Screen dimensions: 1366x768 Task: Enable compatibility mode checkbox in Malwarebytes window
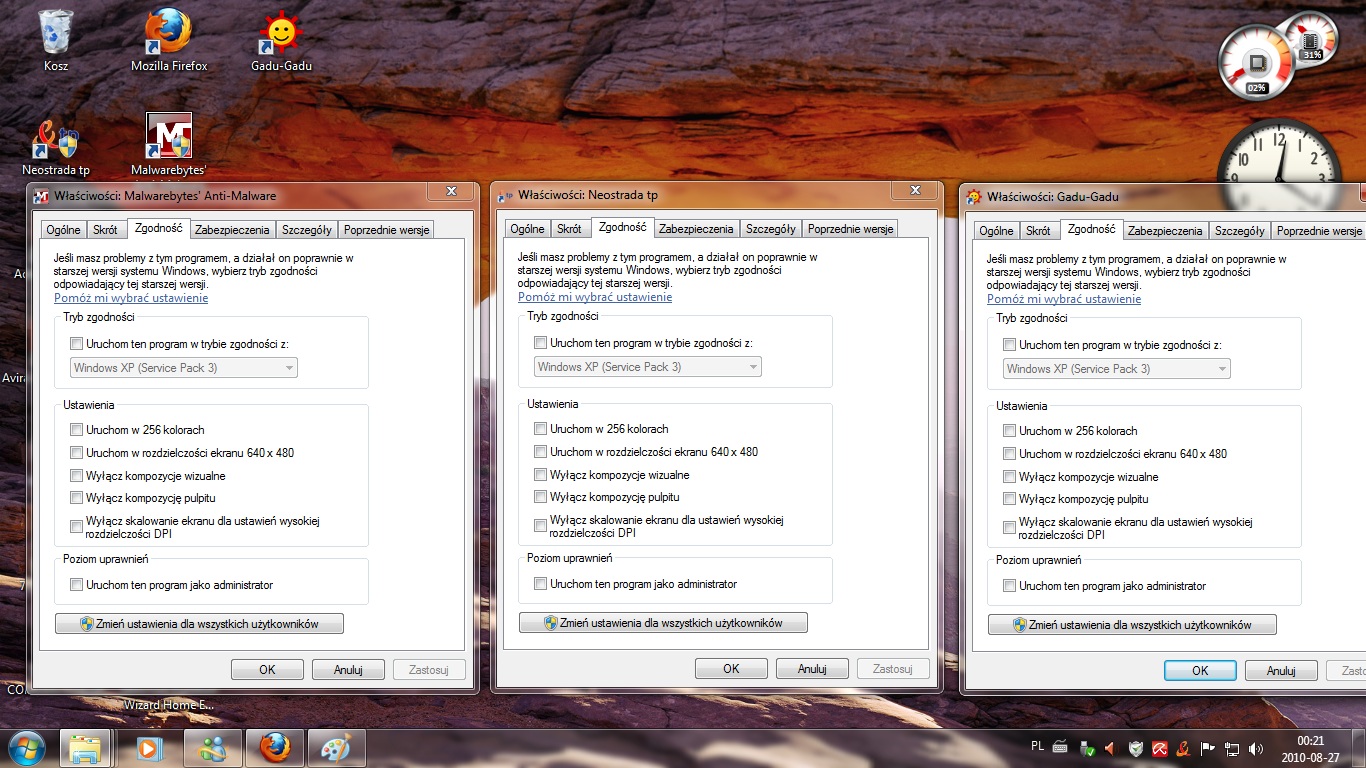[77, 343]
